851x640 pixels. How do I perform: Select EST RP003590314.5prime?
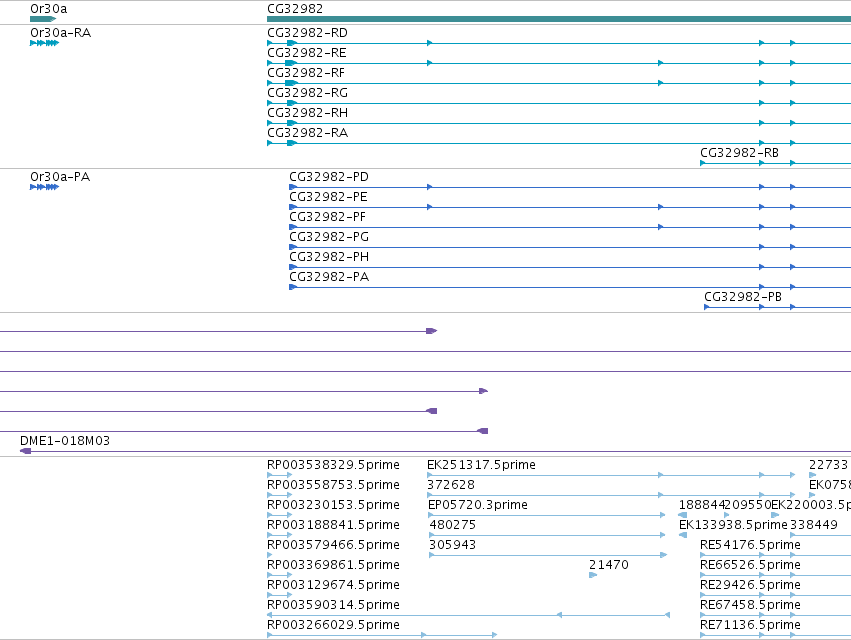click(x=333, y=606)
